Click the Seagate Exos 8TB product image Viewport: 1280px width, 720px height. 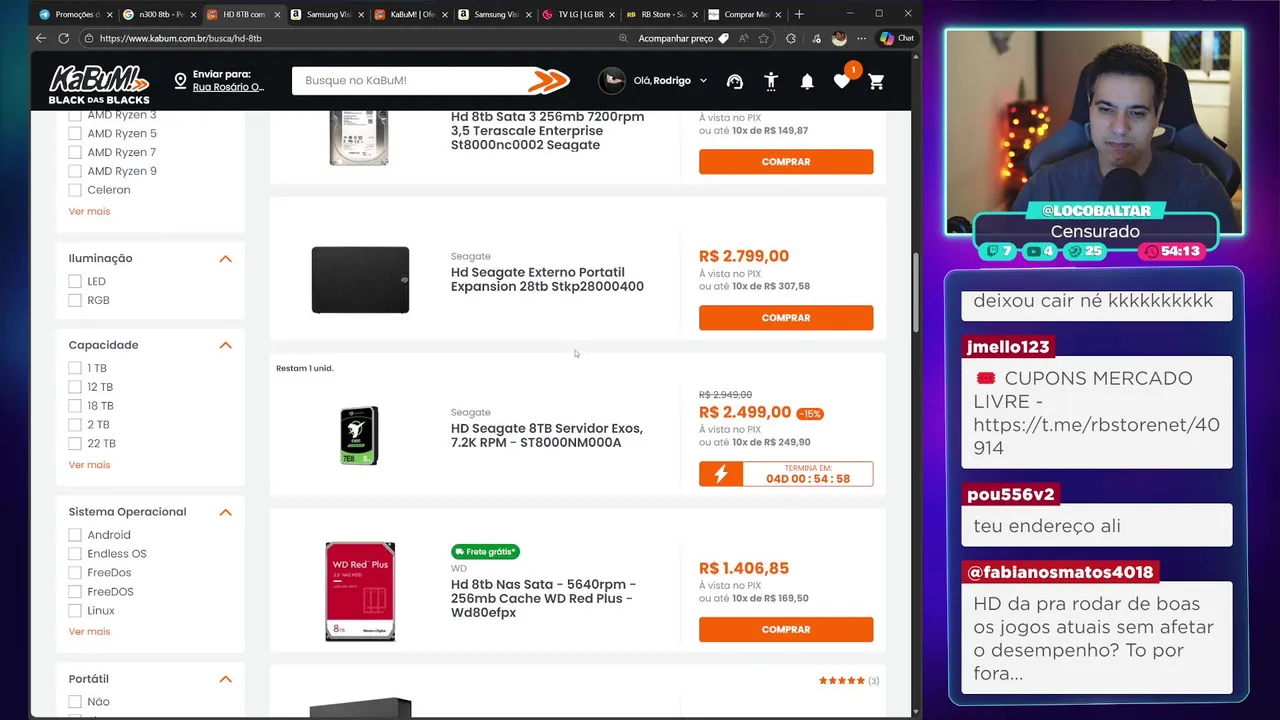click(359, 435)
